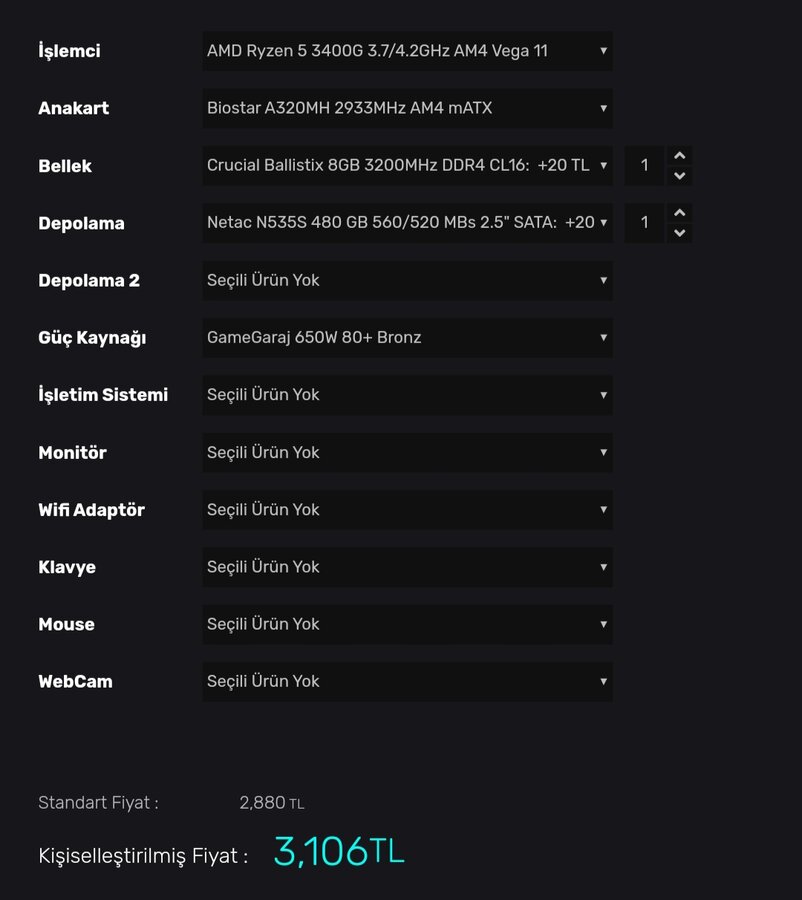Decrease Depolama quantity with down arrow
Screen dimensions: 802x900
(x=679, y=233)
